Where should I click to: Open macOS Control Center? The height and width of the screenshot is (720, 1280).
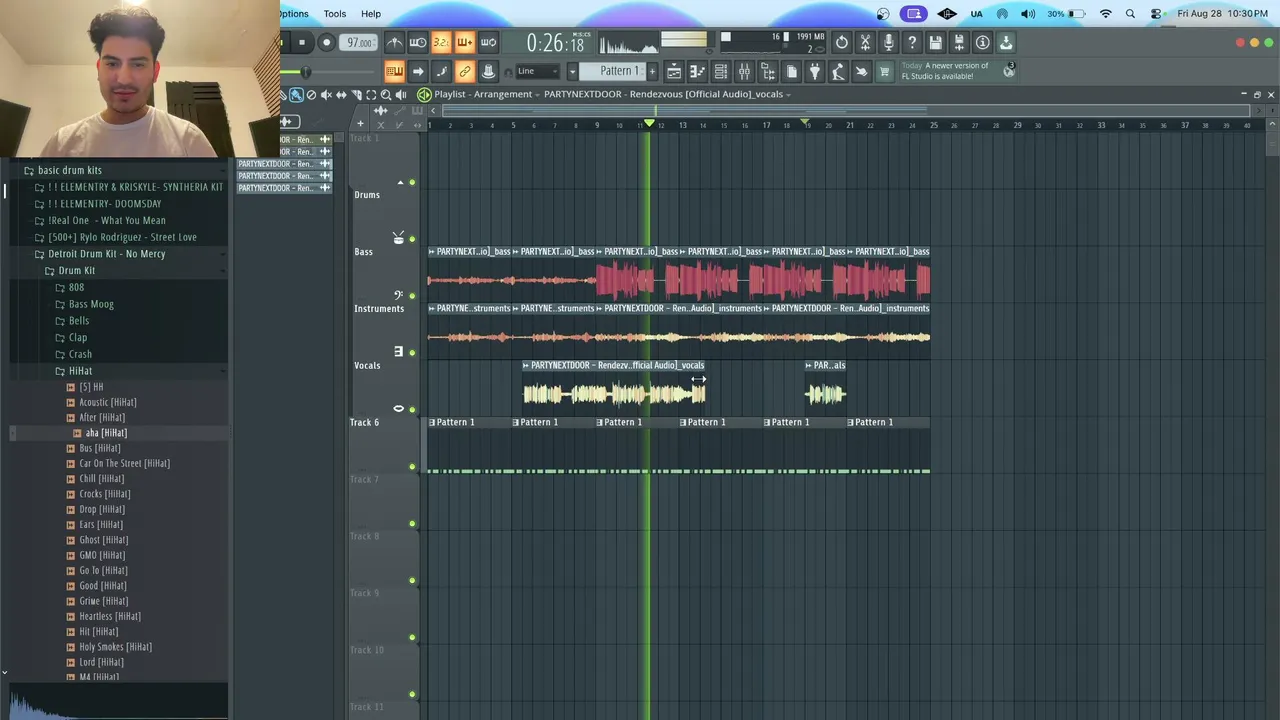click(x=1156, y=14)
